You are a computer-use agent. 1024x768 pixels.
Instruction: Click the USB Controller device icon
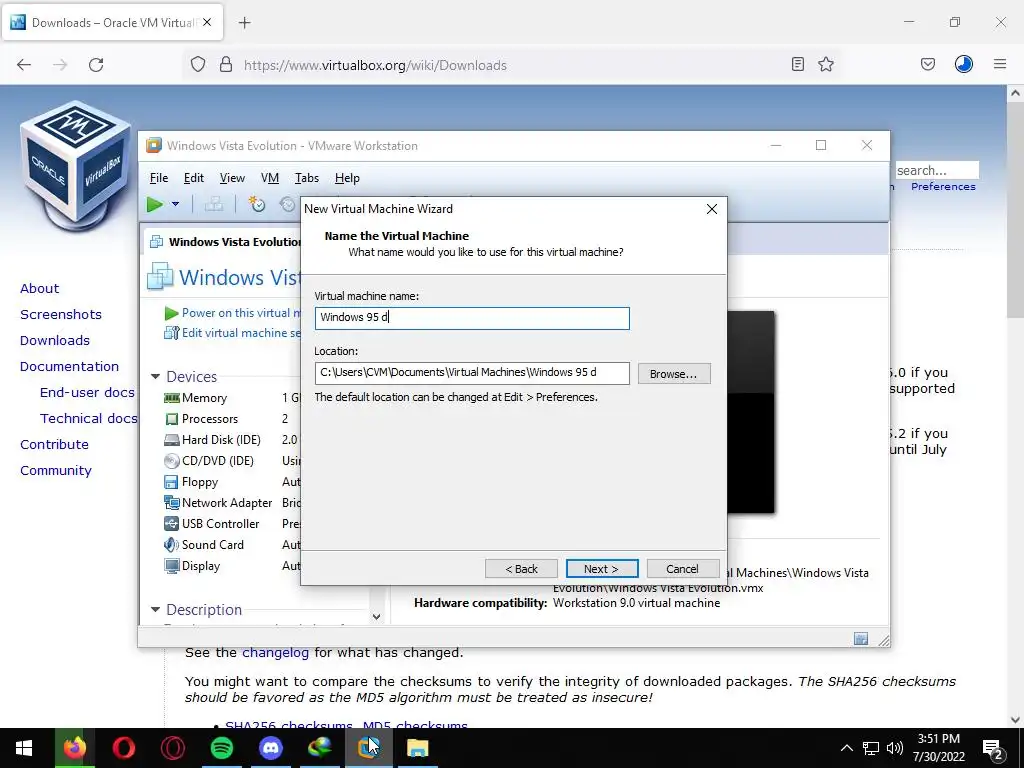point(171,524)
